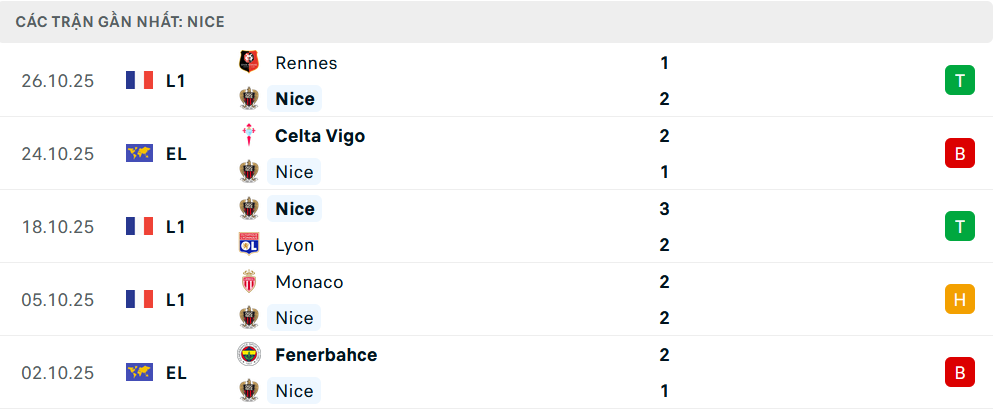Click the green T badge for Lyon match
The image size is (993, 410).
pyautogui.click(x=959, y=226)
